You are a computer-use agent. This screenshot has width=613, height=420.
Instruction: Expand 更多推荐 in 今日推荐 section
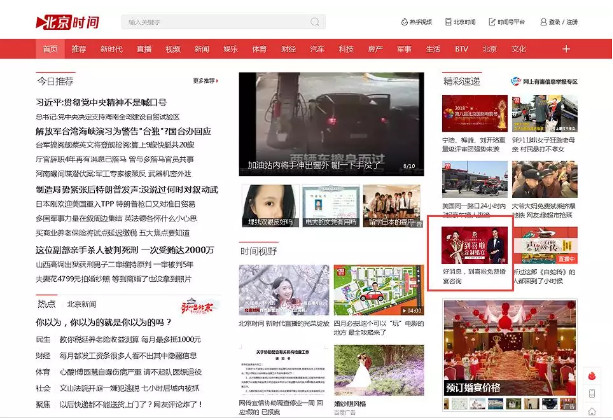204,80
